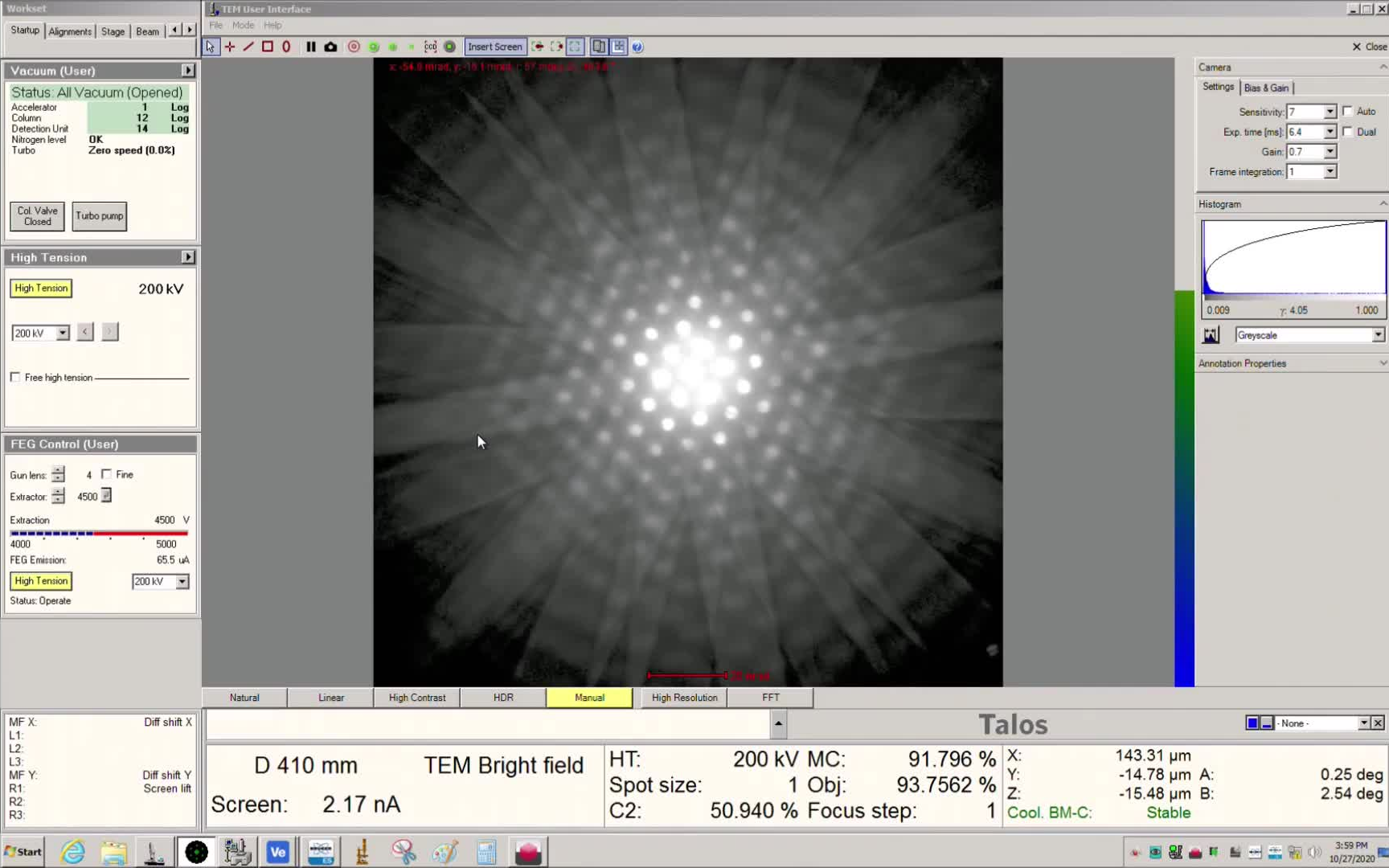The height and width of the screenshot is (868, 1389).
Task: Select the crosshair annotation tool
Action: 229,47
